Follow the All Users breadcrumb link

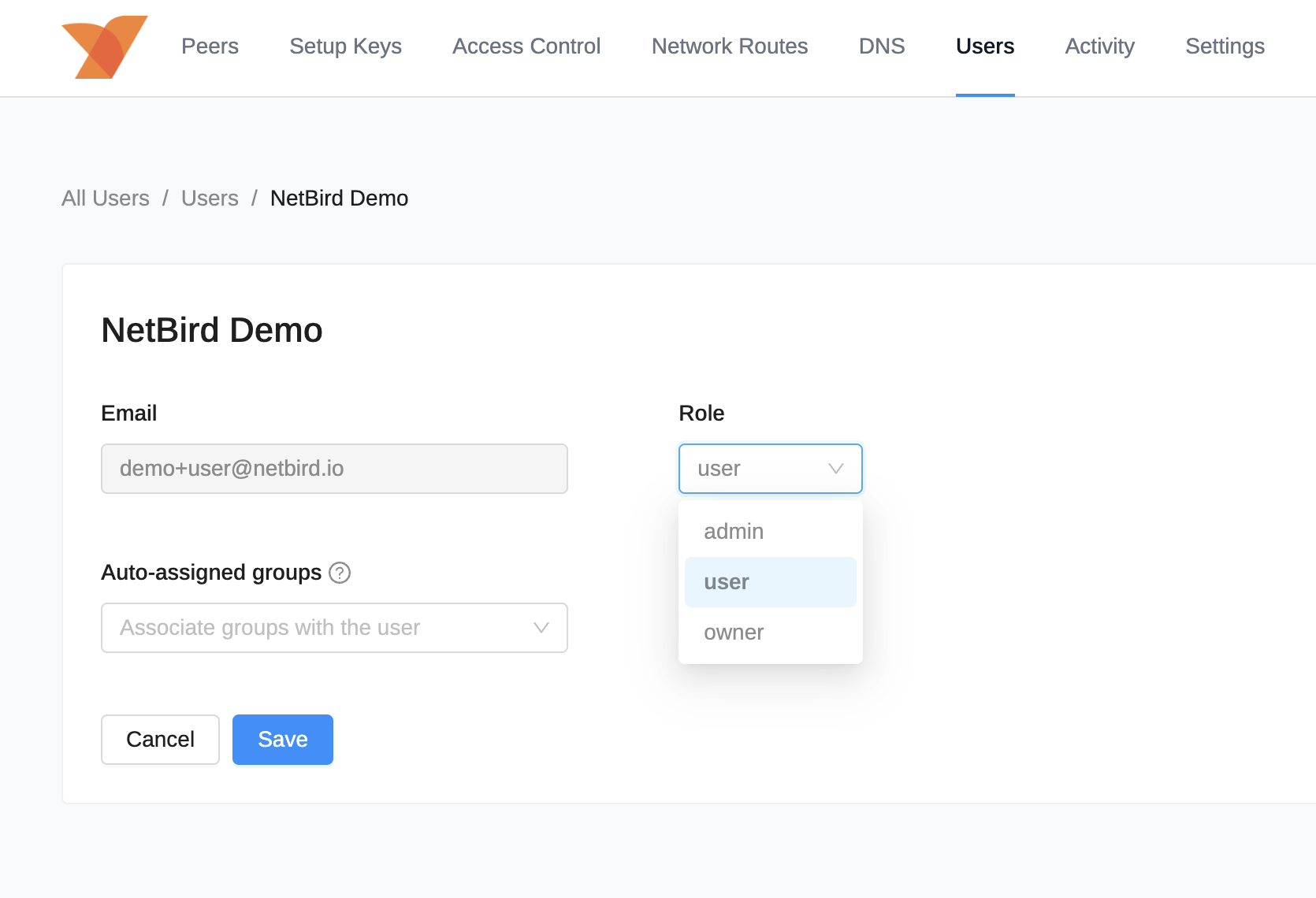[106, 199]
